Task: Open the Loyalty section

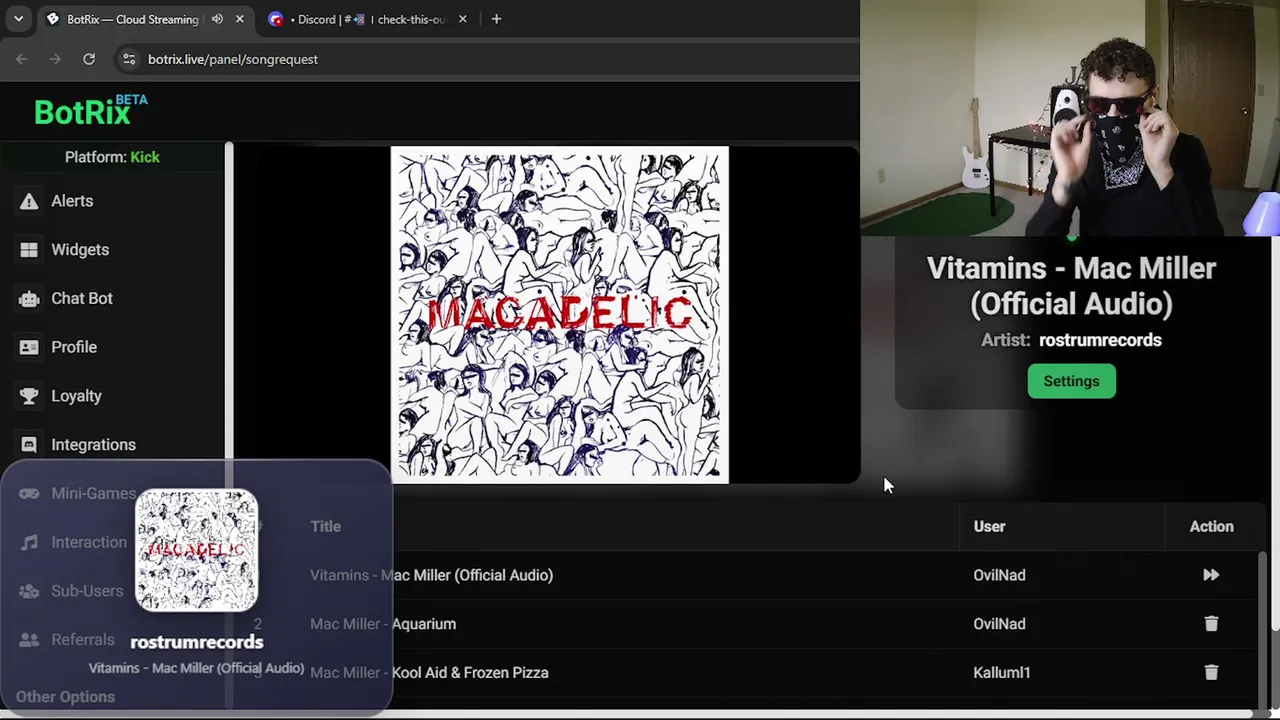Action: click(x=76, y=396)
